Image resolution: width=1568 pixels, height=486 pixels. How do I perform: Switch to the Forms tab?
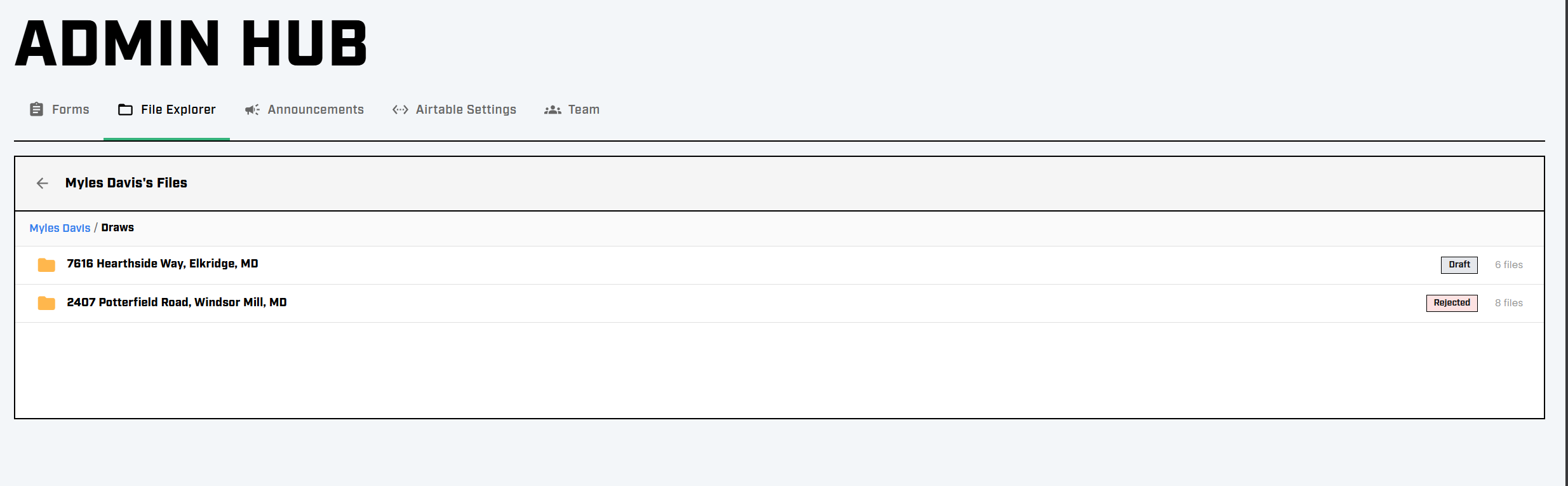tap(70, 110)
